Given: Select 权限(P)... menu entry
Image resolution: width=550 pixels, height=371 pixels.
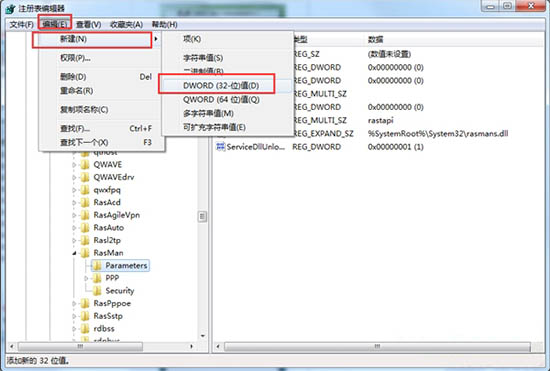Looking at the screenshot, I should pyautogui.click(x=99, y=58).
